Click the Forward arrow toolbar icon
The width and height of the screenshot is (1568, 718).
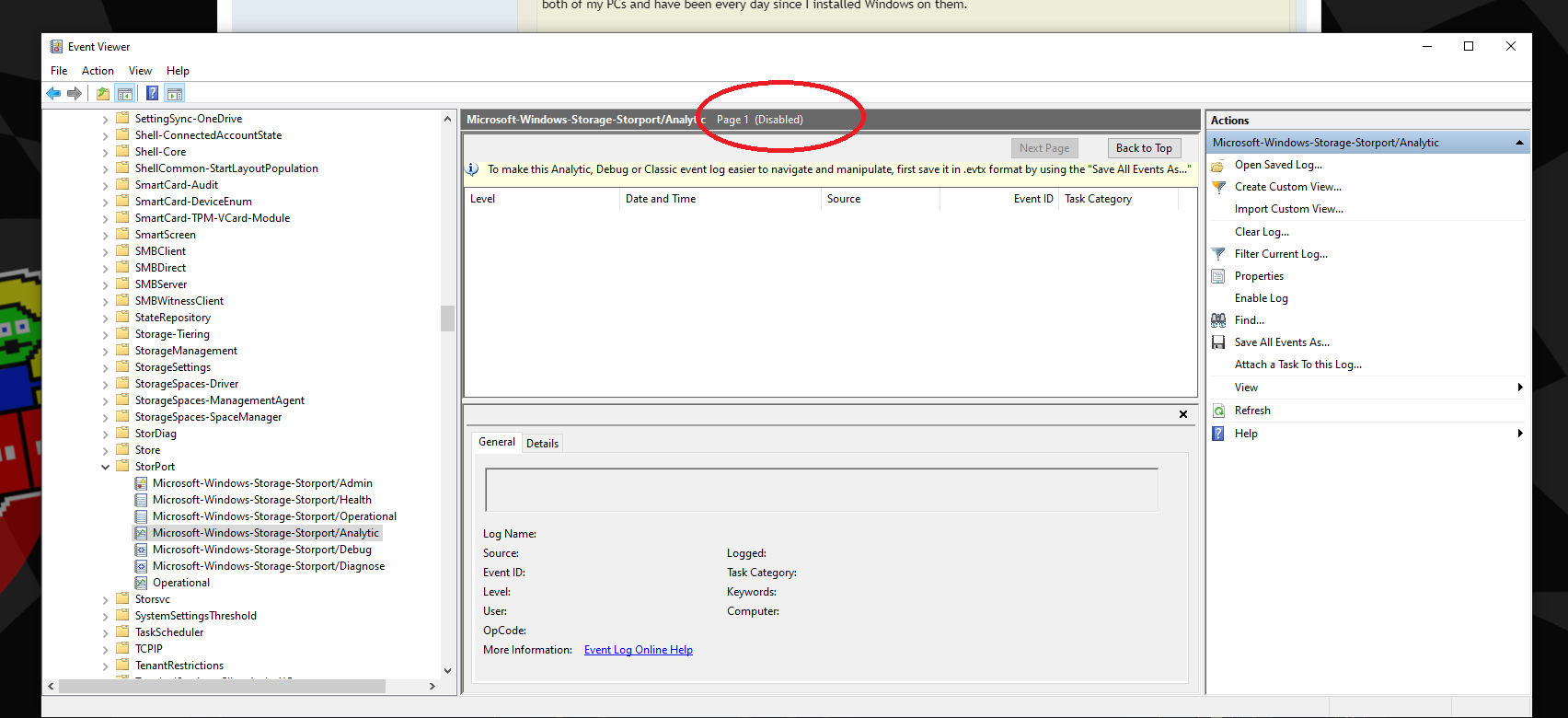tap(75, 93)
